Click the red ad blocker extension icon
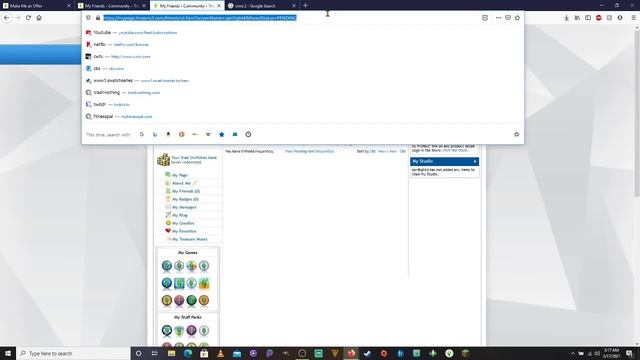 (x=599, y=18)
